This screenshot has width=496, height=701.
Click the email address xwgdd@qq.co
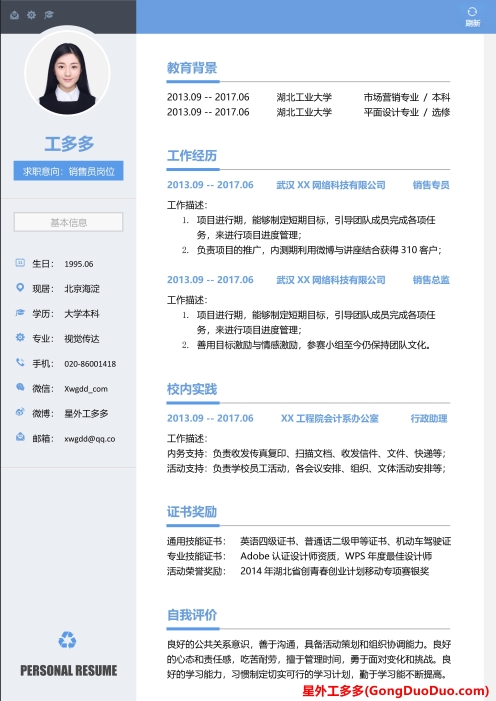90,439
